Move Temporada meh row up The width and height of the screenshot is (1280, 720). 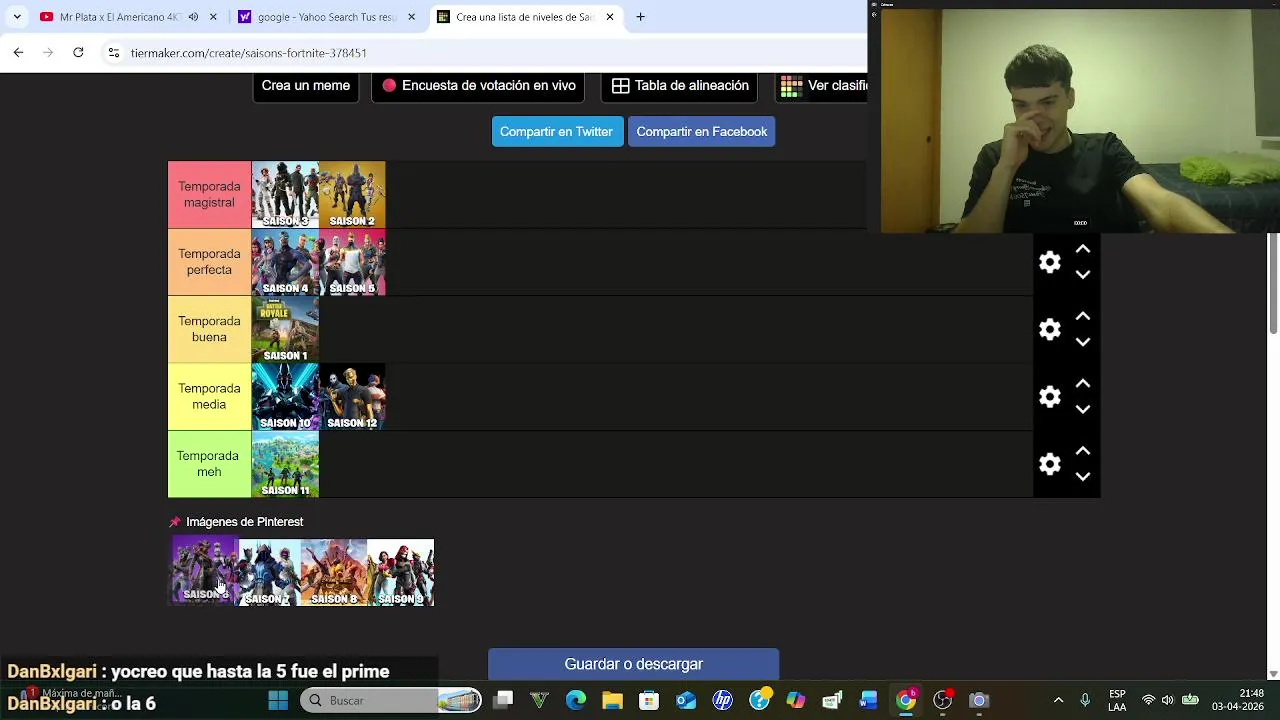(1082, 451)
